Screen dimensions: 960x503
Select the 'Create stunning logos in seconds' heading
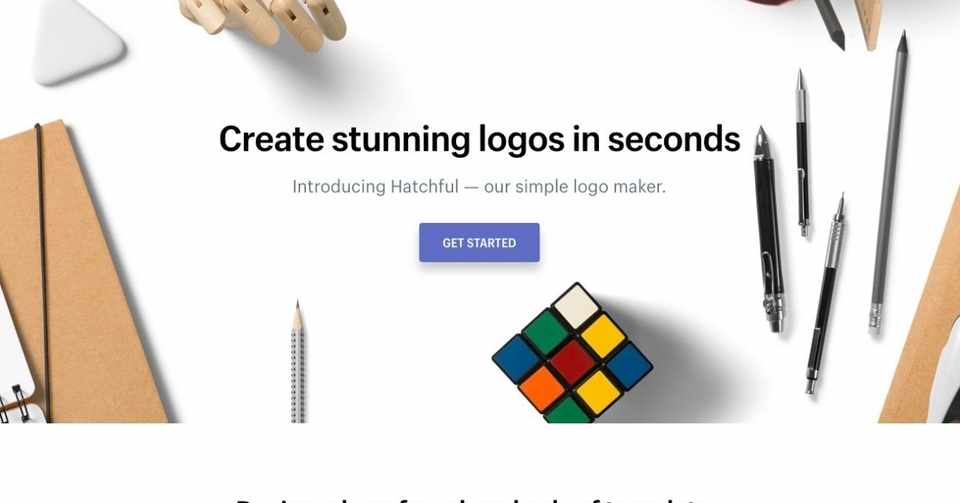click(479, 139)
